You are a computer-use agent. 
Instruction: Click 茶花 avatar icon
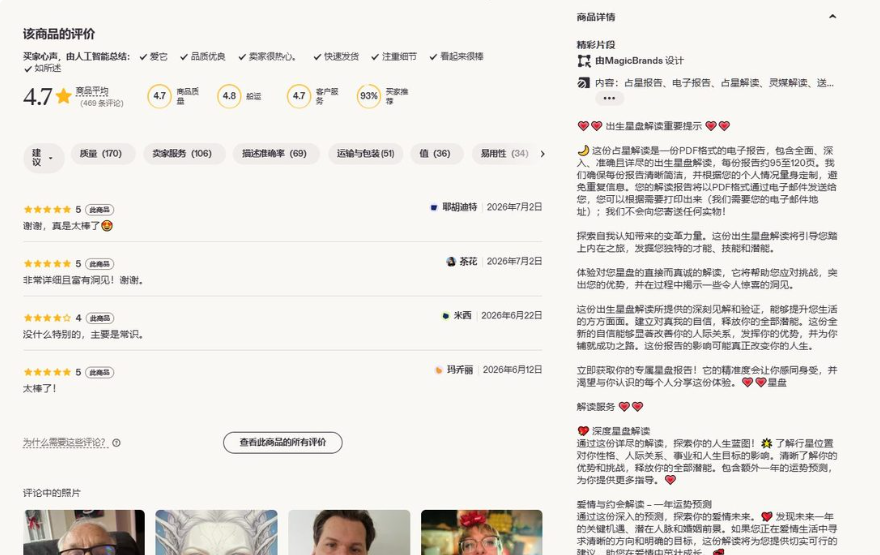(x=451, y=262)
